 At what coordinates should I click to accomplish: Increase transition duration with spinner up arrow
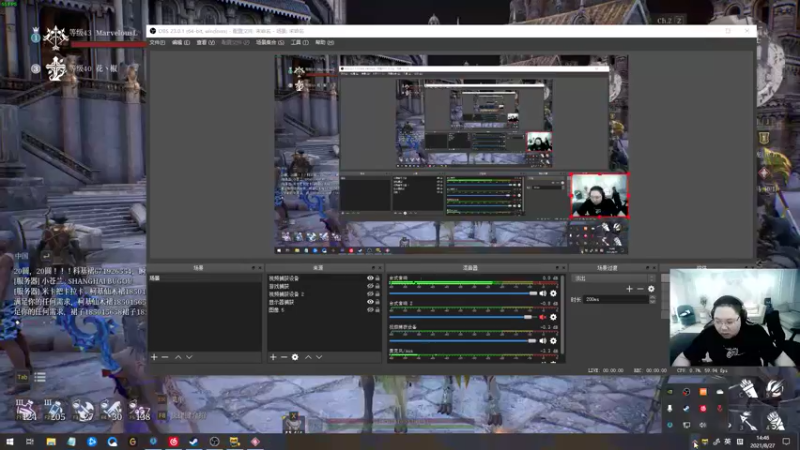pos(652,297)
